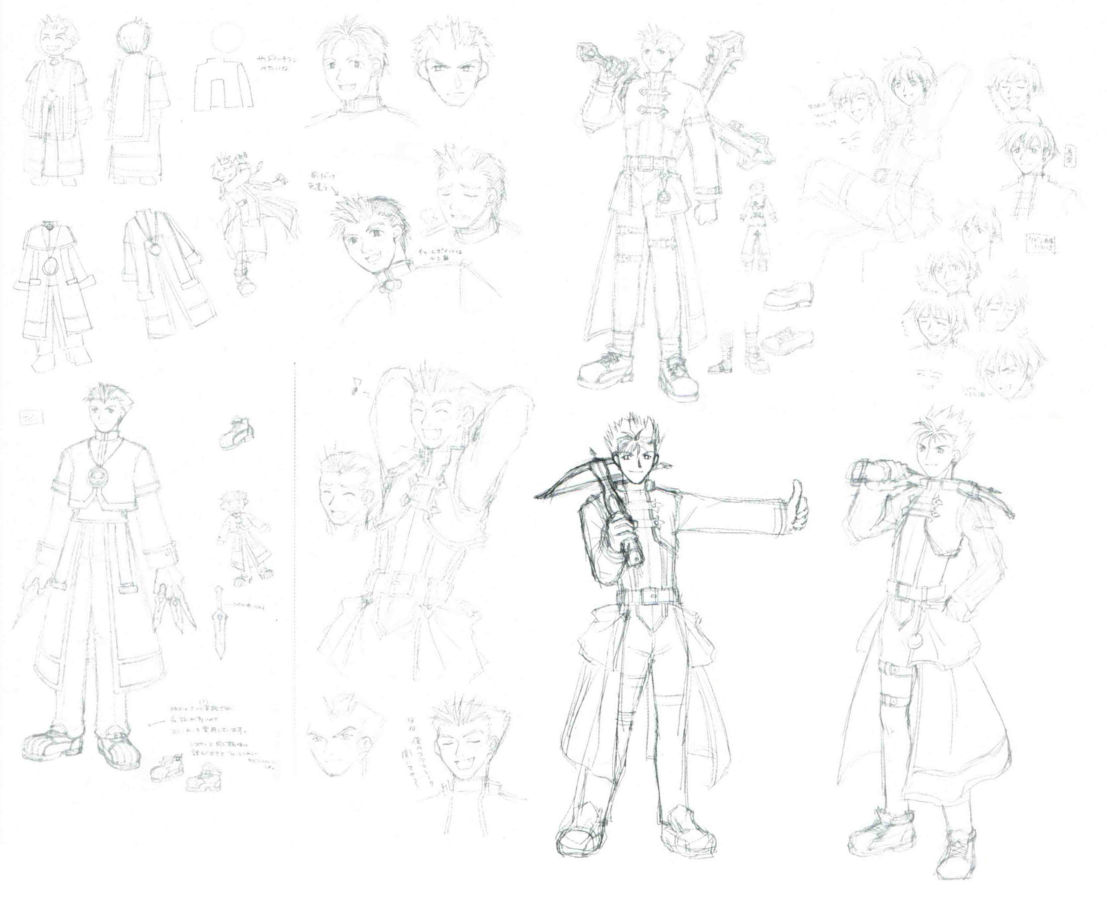
Task: Click the full-body figure holding daggers in both hands
Action: (102, 575)
